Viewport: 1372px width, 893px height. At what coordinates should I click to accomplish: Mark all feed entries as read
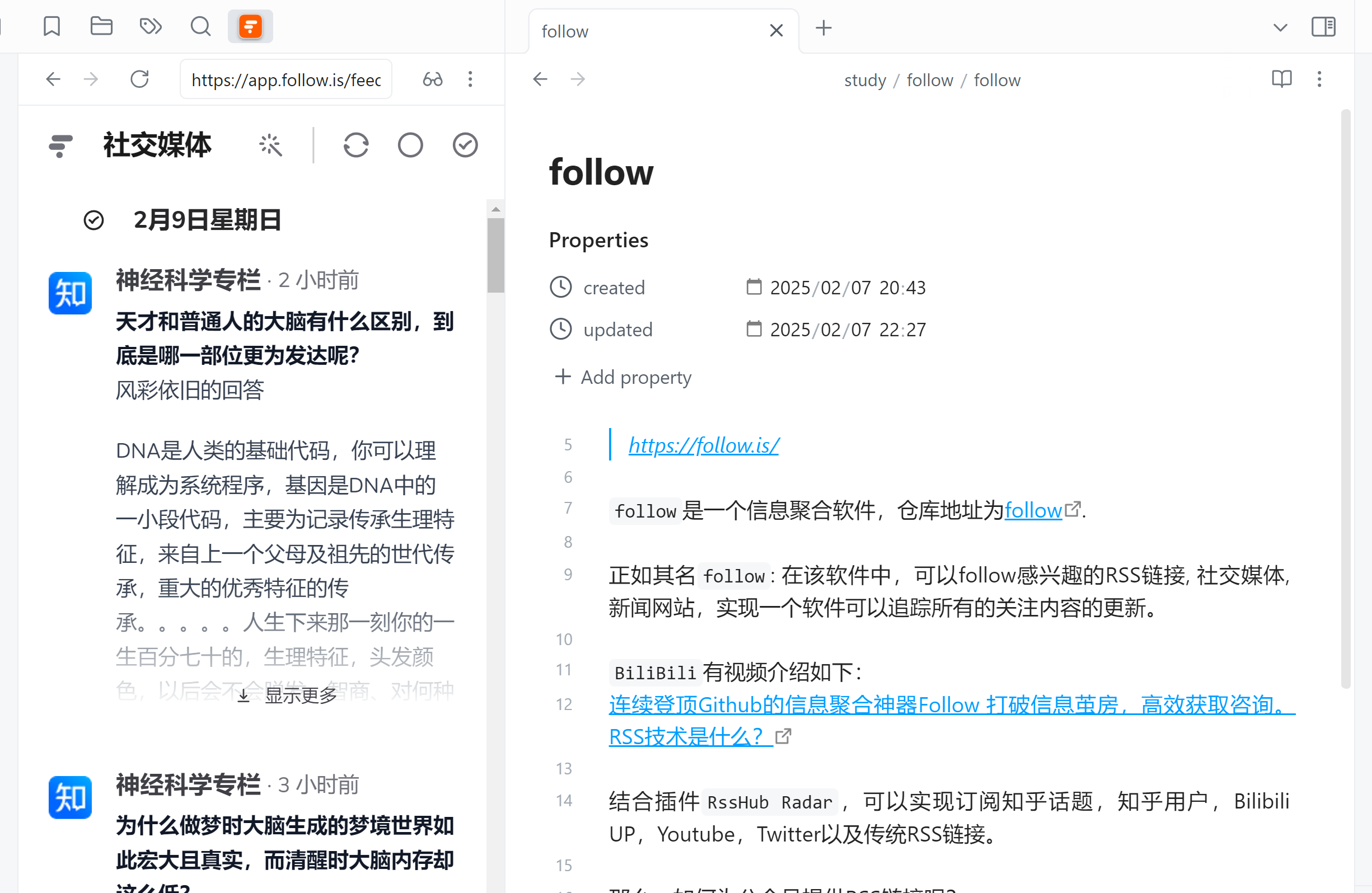tap(465, 145)
